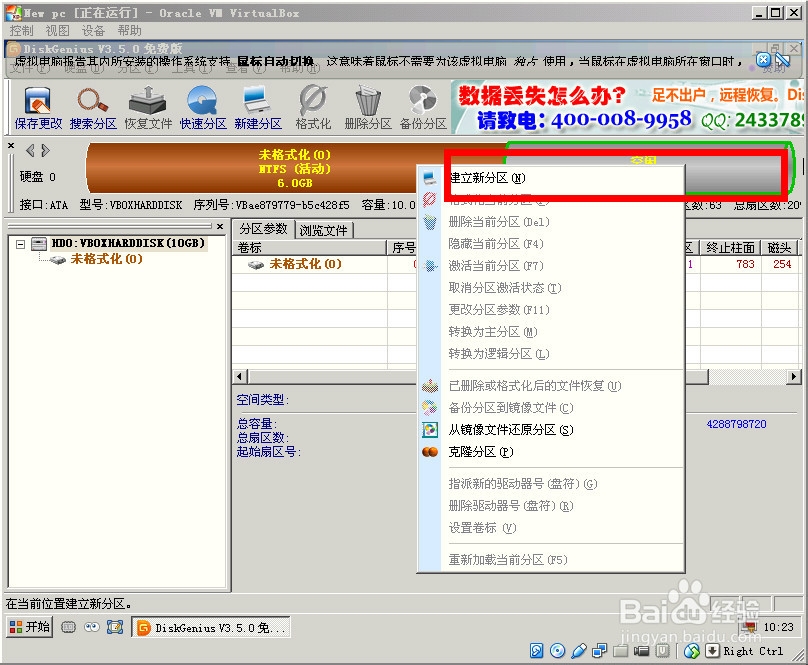Open the 搜索分区 search partition tool
Screen dimensions: 808x665
[93, 108]
